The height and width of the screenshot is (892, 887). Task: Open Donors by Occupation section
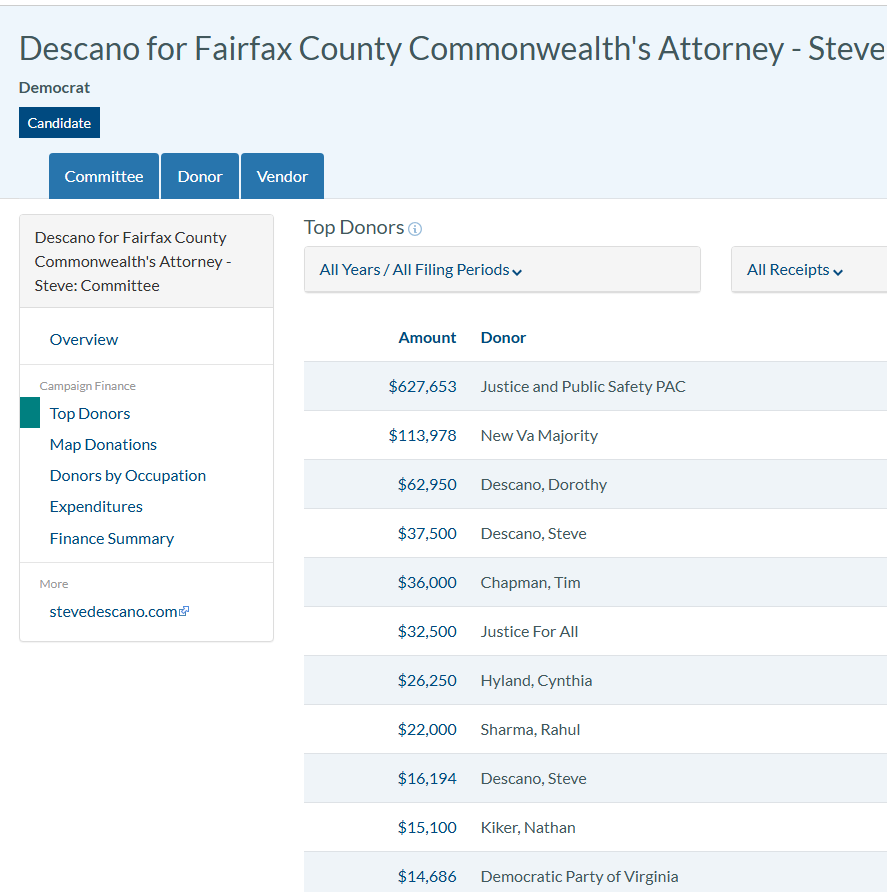[x=127, y=475]
